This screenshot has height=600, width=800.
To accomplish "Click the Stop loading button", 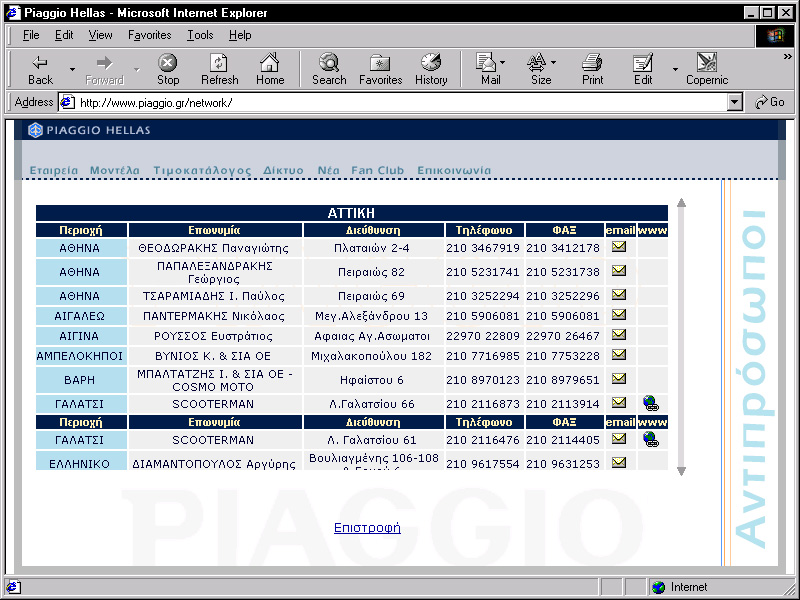I will pos(167,69).
